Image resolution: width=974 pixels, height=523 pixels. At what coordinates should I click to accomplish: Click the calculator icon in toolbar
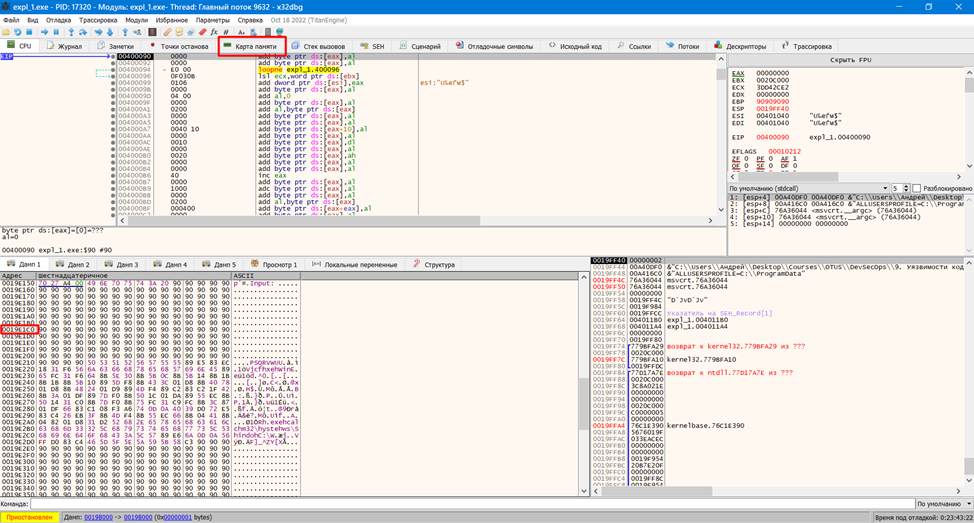(267, 32)
